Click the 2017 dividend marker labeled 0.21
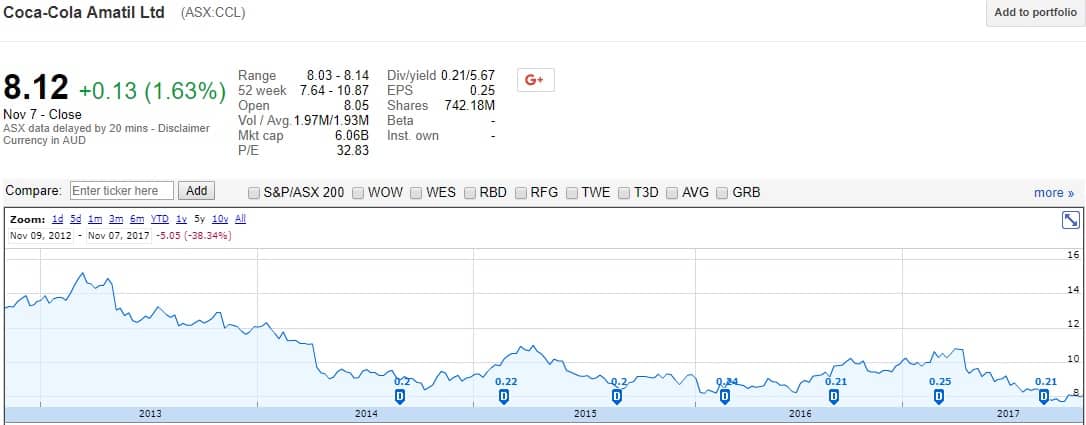Screen dimensions: 1086x425 [x=1045, y=396]
